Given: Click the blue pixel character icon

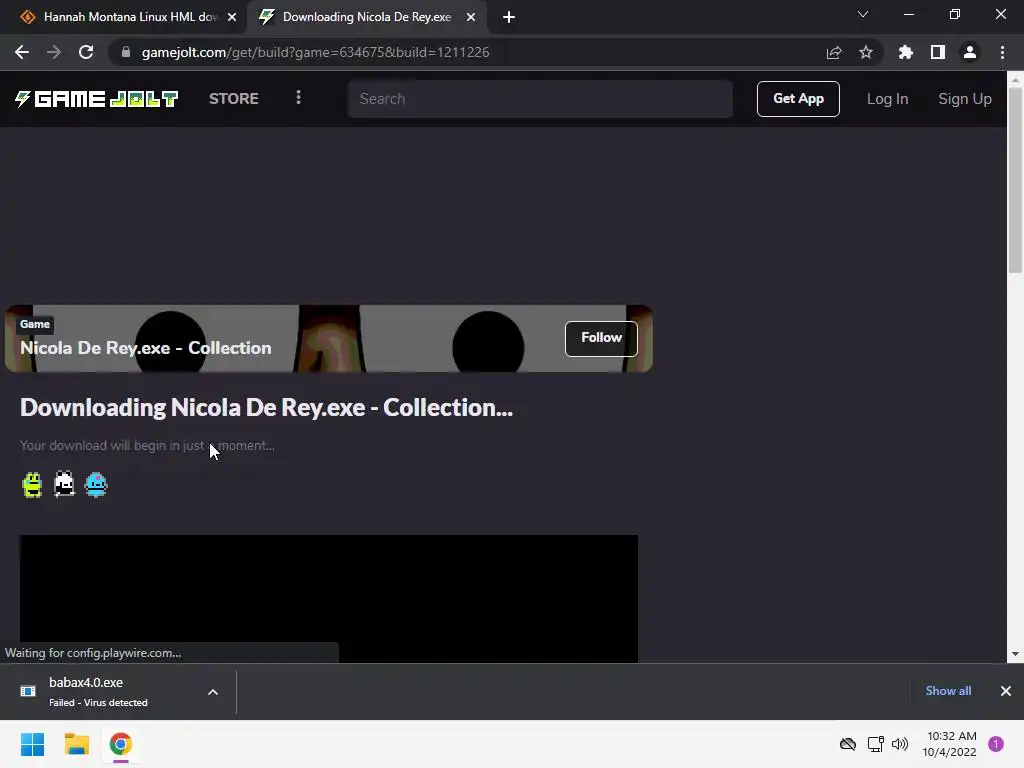Looking at the screenshot, I should point(96,485).
